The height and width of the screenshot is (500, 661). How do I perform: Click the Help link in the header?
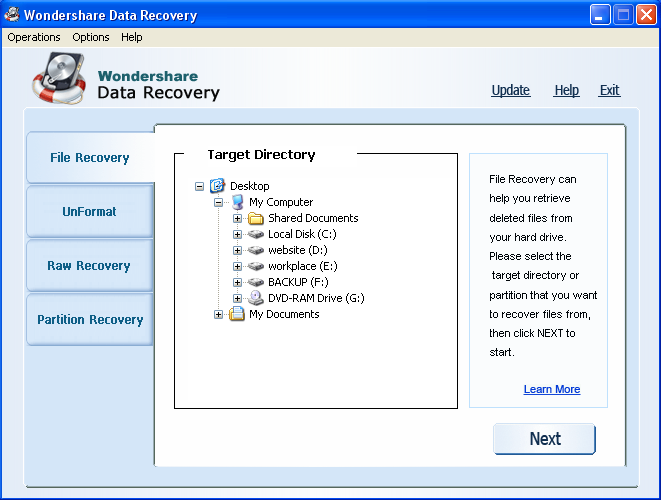coord(567,90)
